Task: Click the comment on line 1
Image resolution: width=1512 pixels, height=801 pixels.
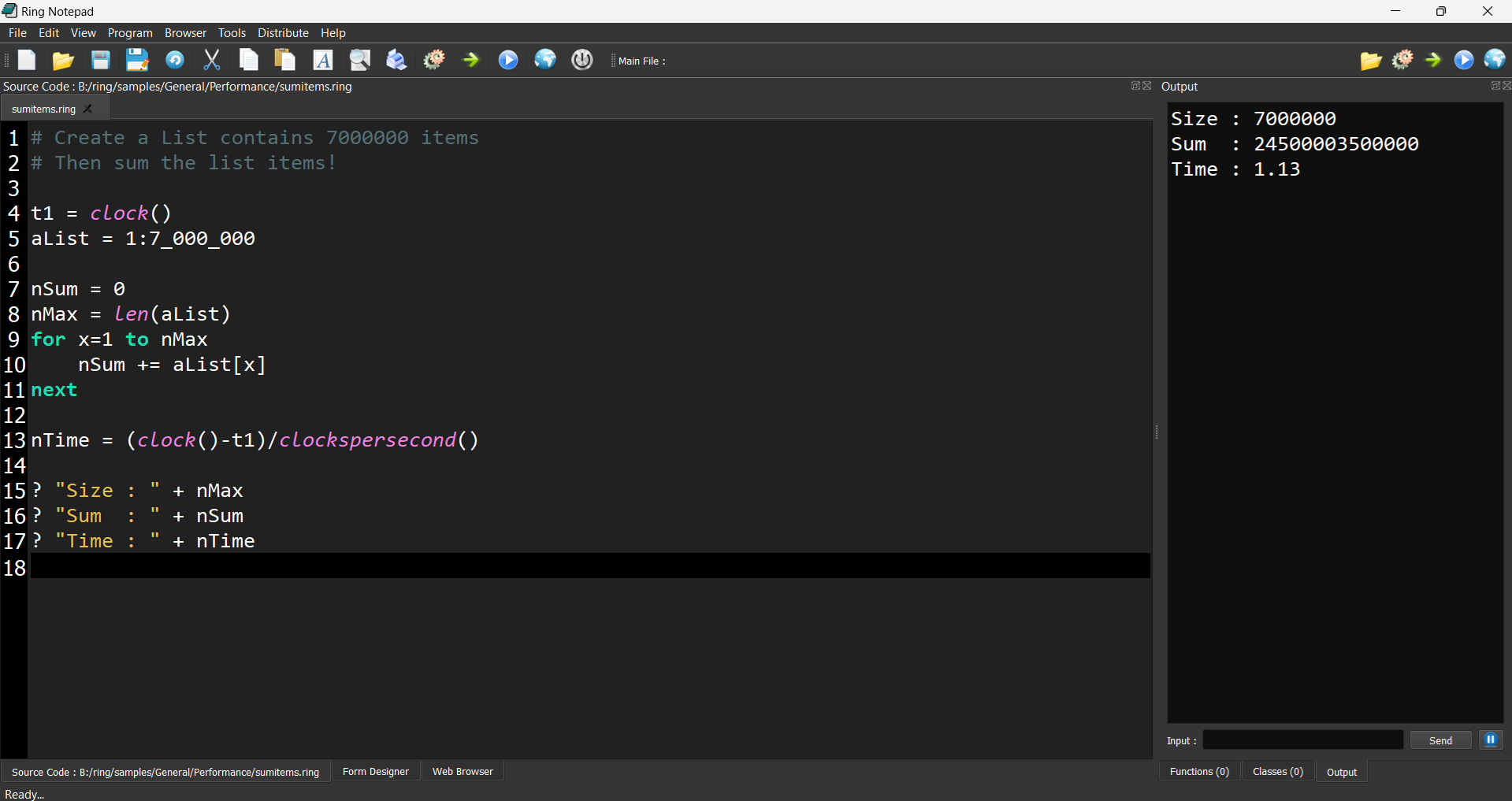Action: 254,138
